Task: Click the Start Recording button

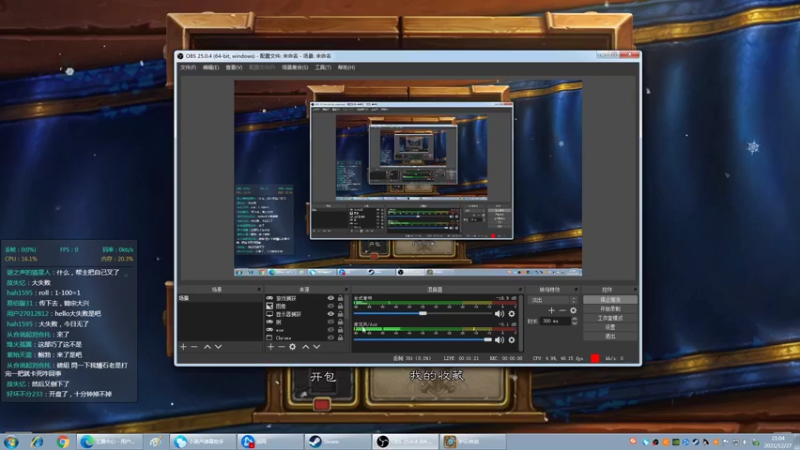Action: click(610, 309)
